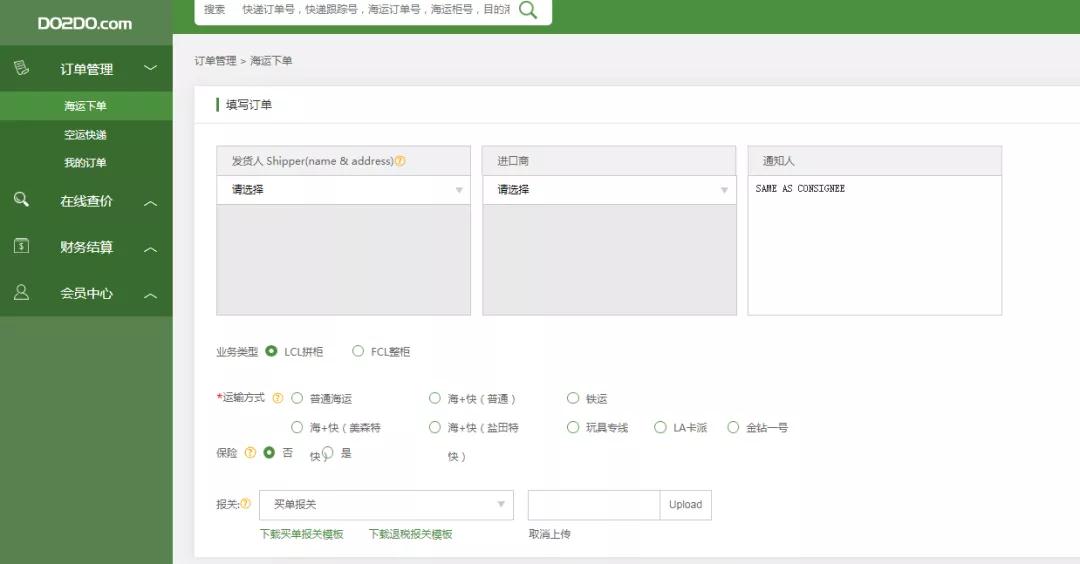Click the Upload button

[x=685, y=505]
